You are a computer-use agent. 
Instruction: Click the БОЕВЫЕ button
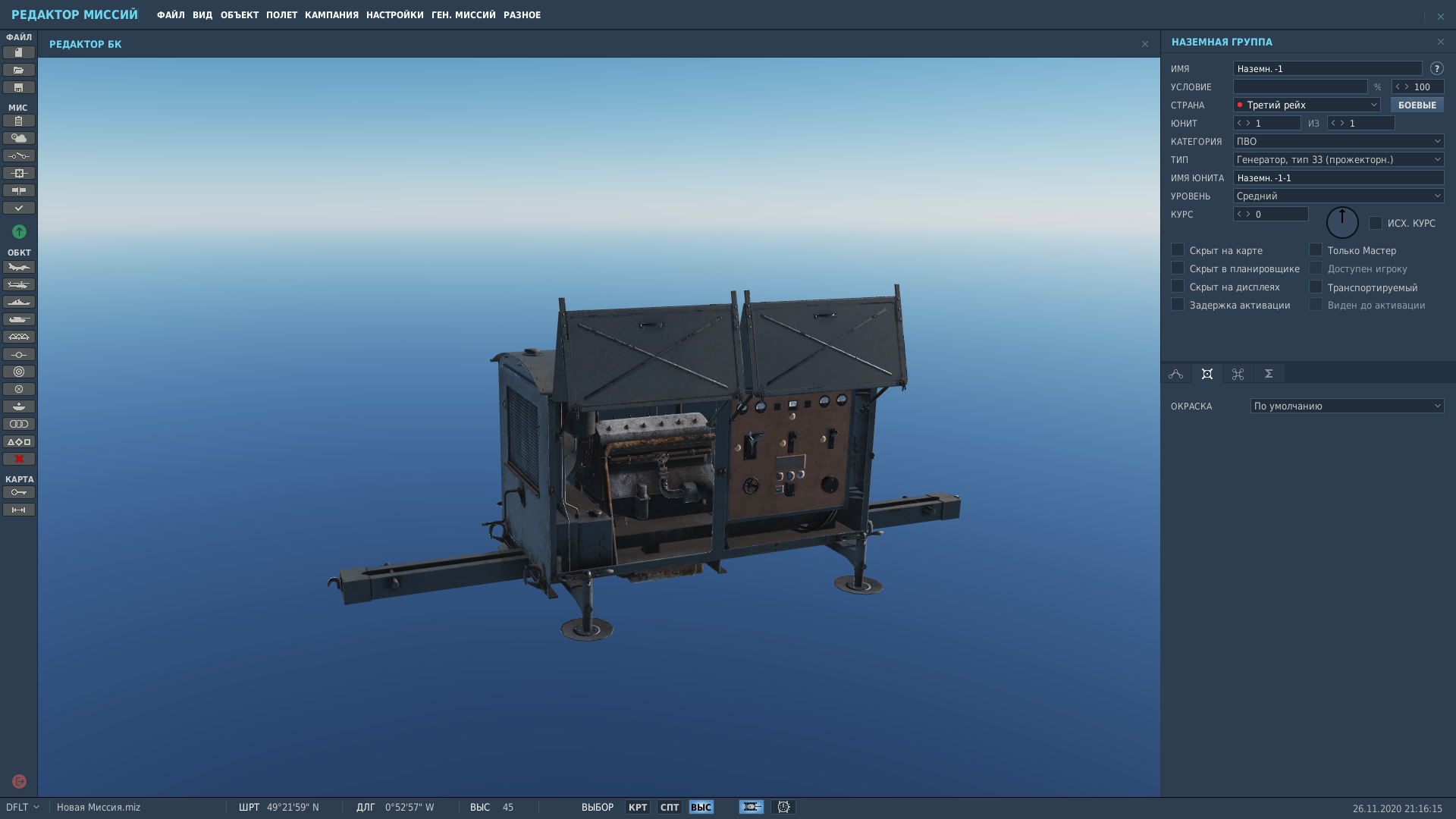pos(1417,105)
